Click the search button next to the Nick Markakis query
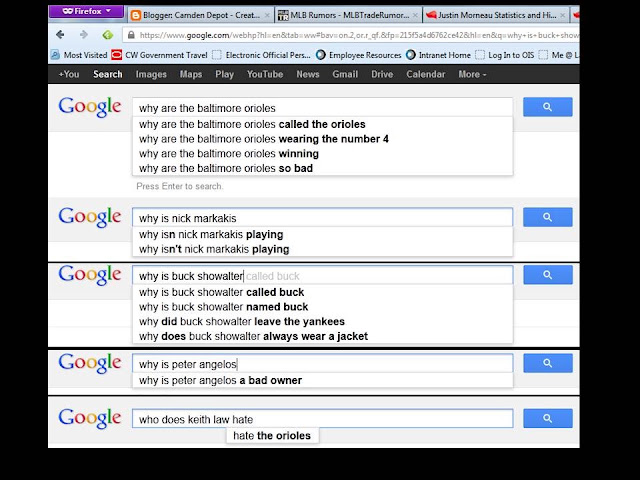The image size is (640, 480). tap(547, 217)
